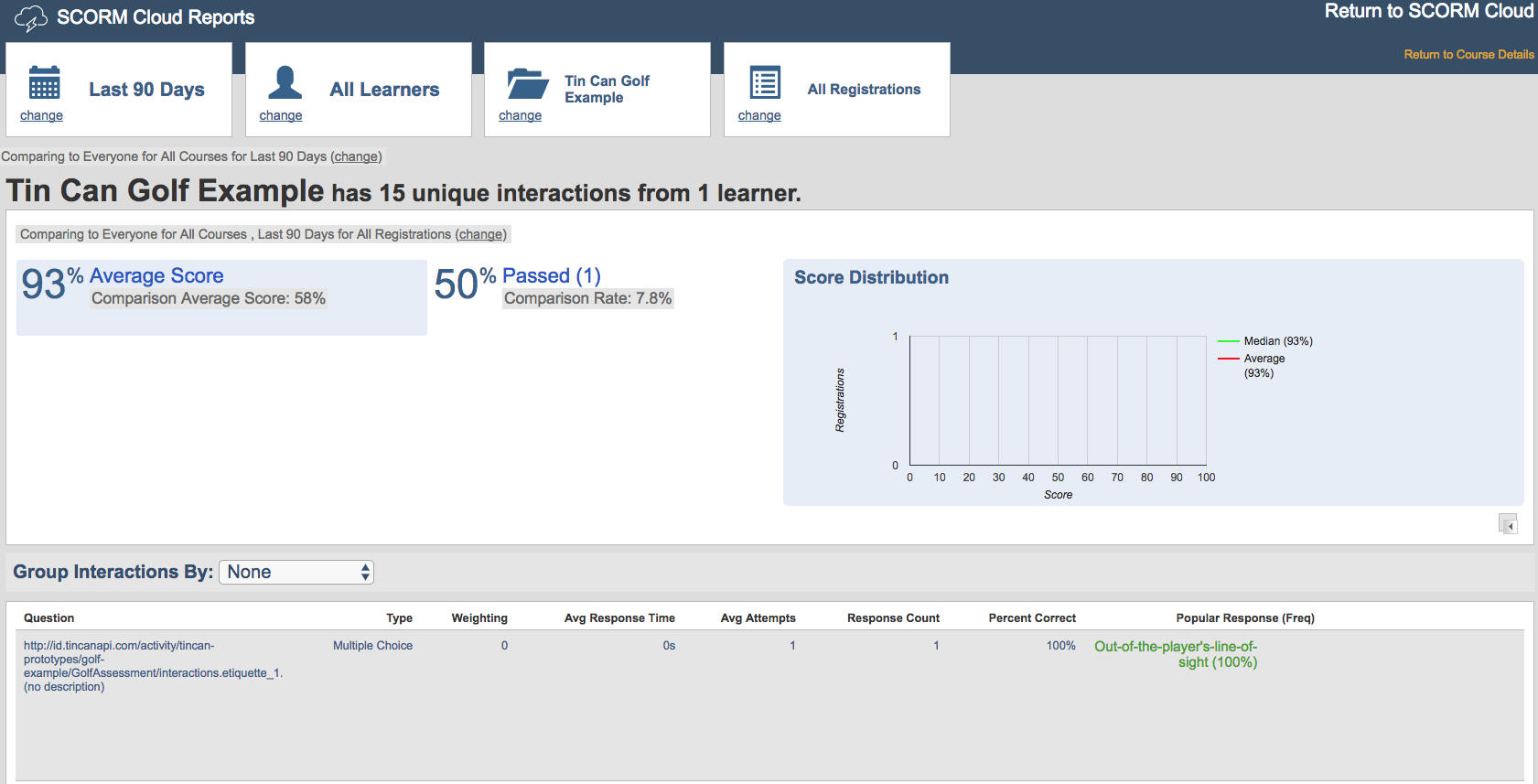Open Return to Course Details link
The image size is (1538, 784).
1468,55
